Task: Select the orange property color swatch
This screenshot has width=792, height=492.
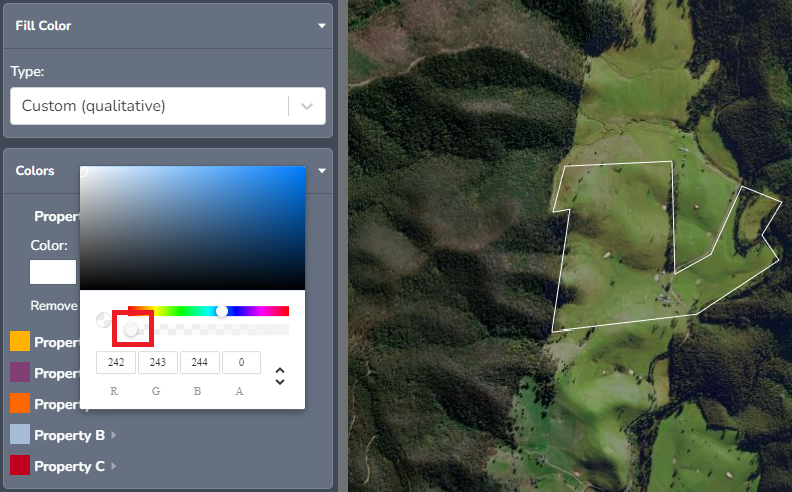Action: click(x=20, y=404)
